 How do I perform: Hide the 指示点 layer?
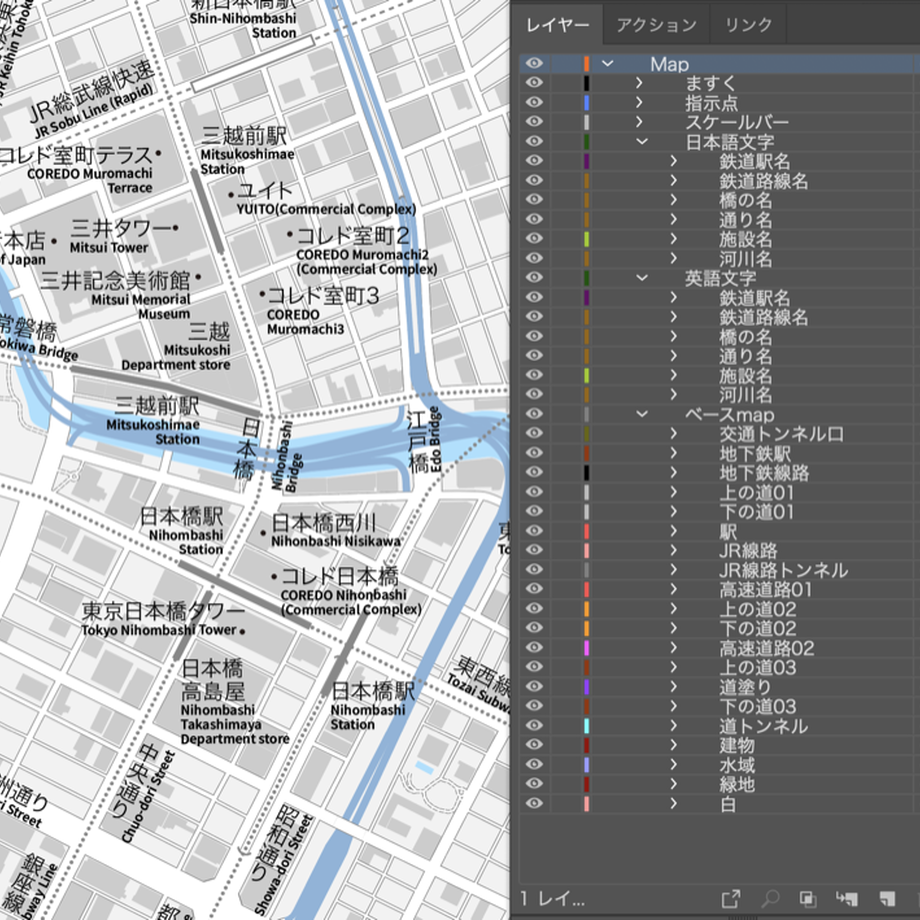[x=534, y=102]
